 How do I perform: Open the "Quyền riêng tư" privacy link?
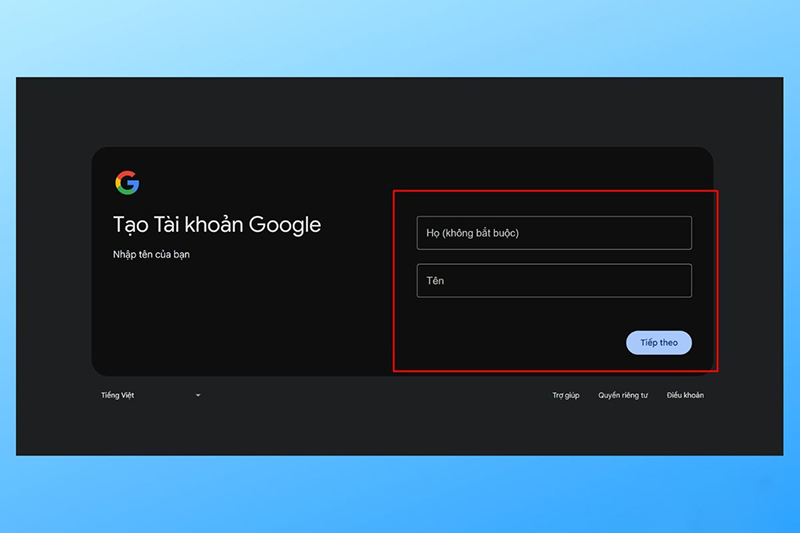[623, 396]
